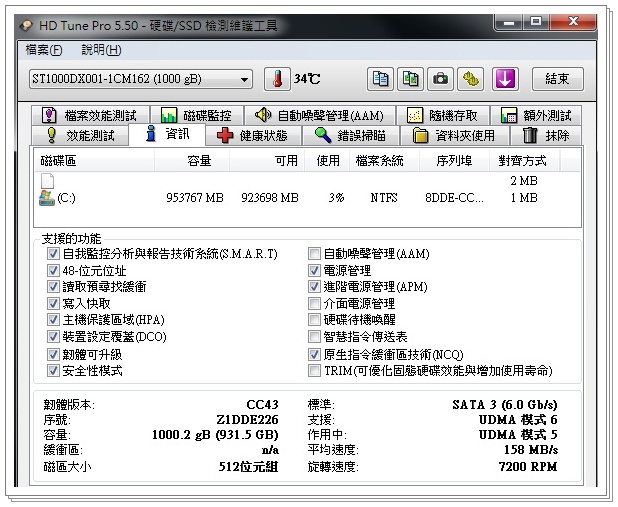Select the (C:) partition row label
This screenshot has height=507, width=618.
pyautogui.click(x=66, y=198)
